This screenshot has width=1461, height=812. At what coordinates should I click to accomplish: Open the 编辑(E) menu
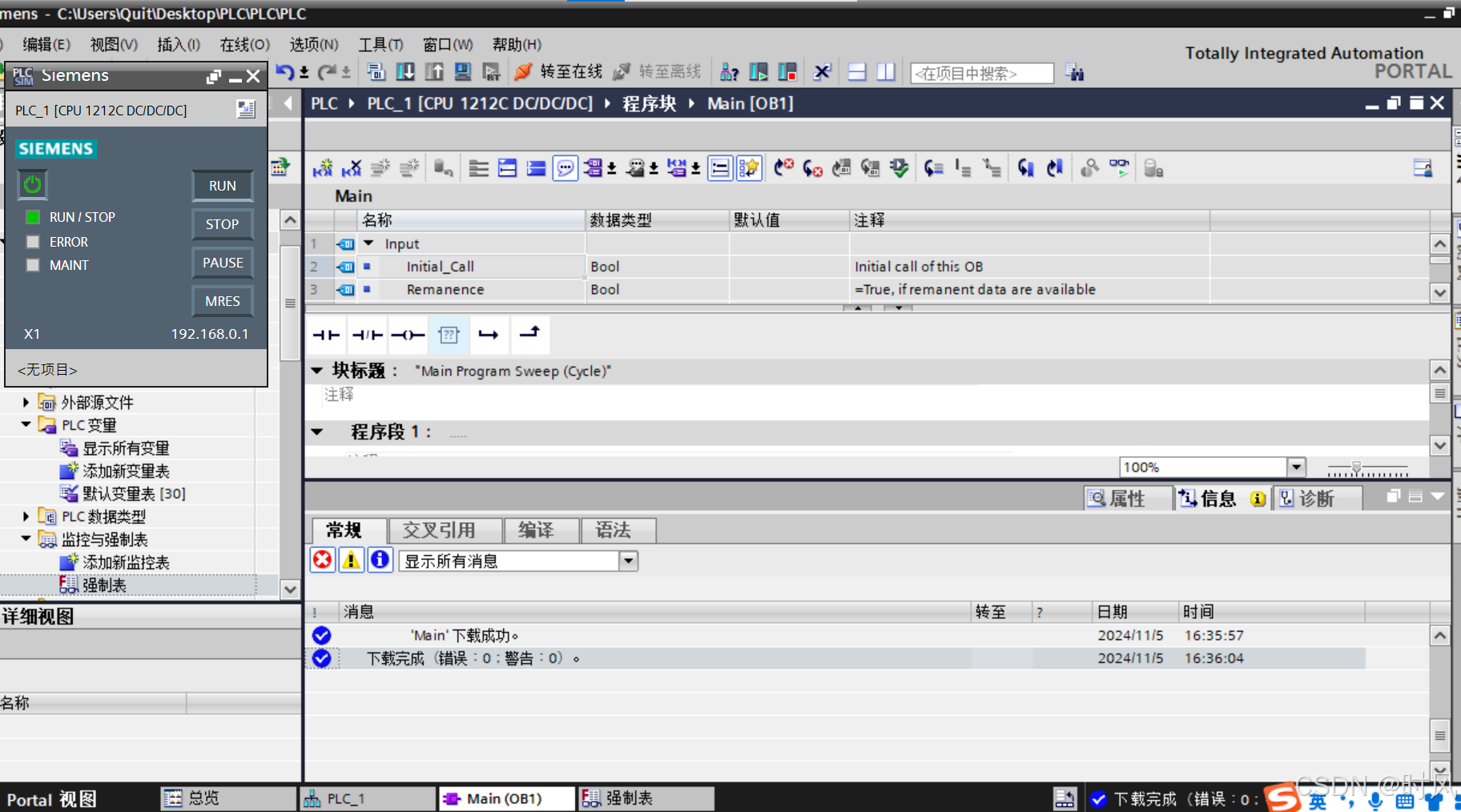[x=46, y=45]
